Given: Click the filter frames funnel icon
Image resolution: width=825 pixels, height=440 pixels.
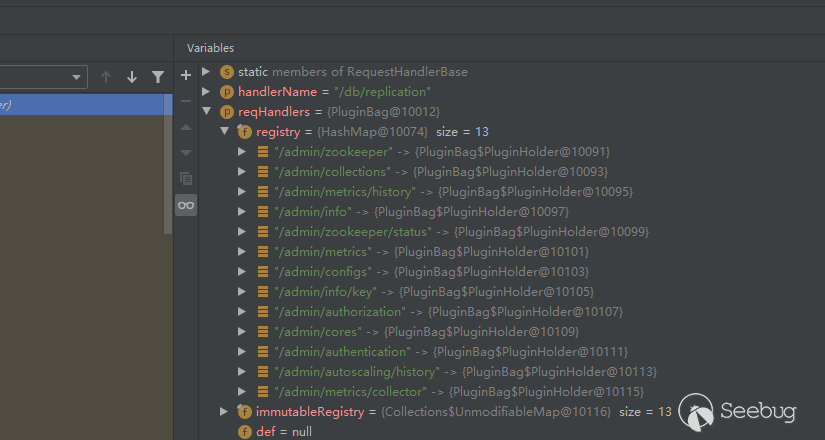Looking at the screenshot, I should 157,77.
